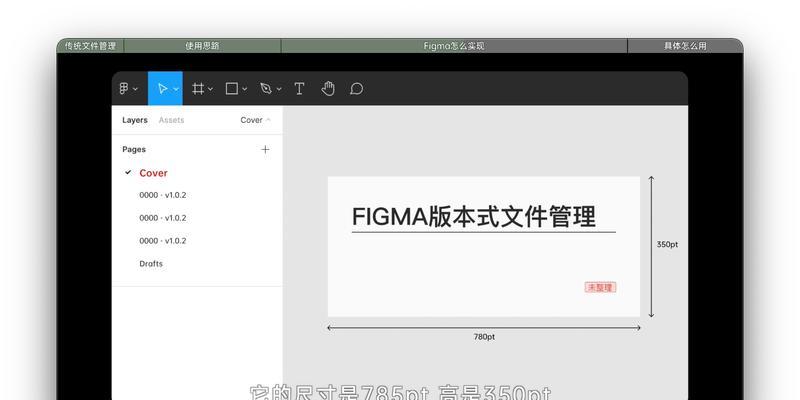The image size is (800, 400).
Task: Open Frame tool options chevron
Action: tap(210, 89)
